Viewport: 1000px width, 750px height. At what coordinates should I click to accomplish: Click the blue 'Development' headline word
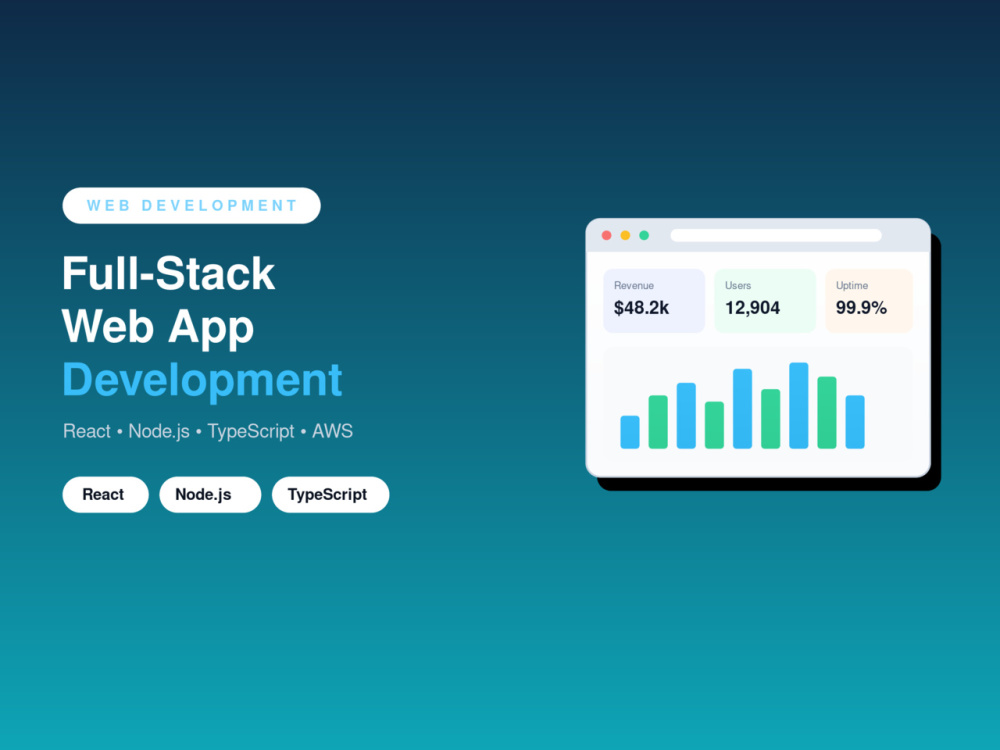pyautogui.click(x=202, y=381)
